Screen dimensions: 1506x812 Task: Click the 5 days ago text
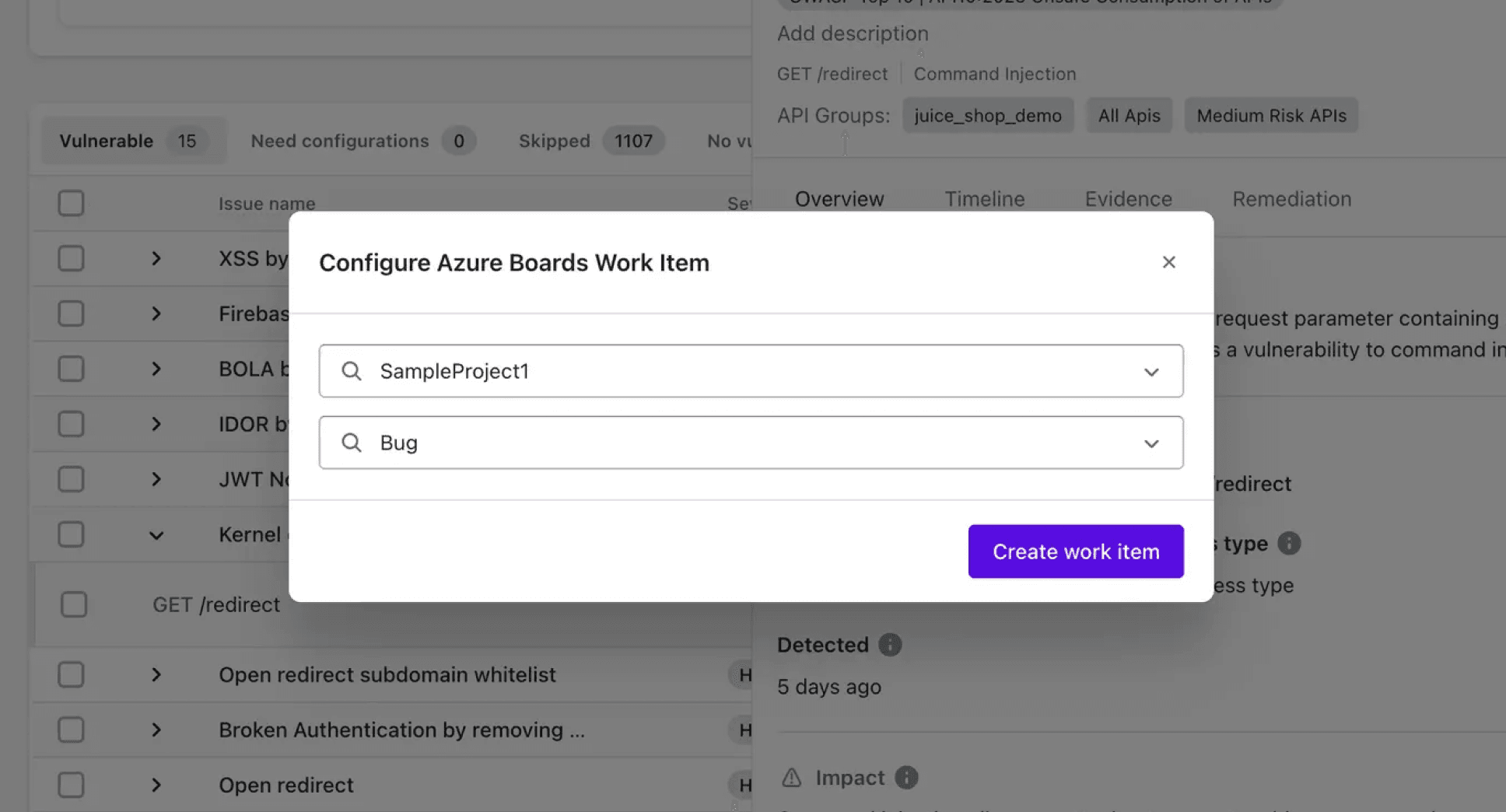829,687
